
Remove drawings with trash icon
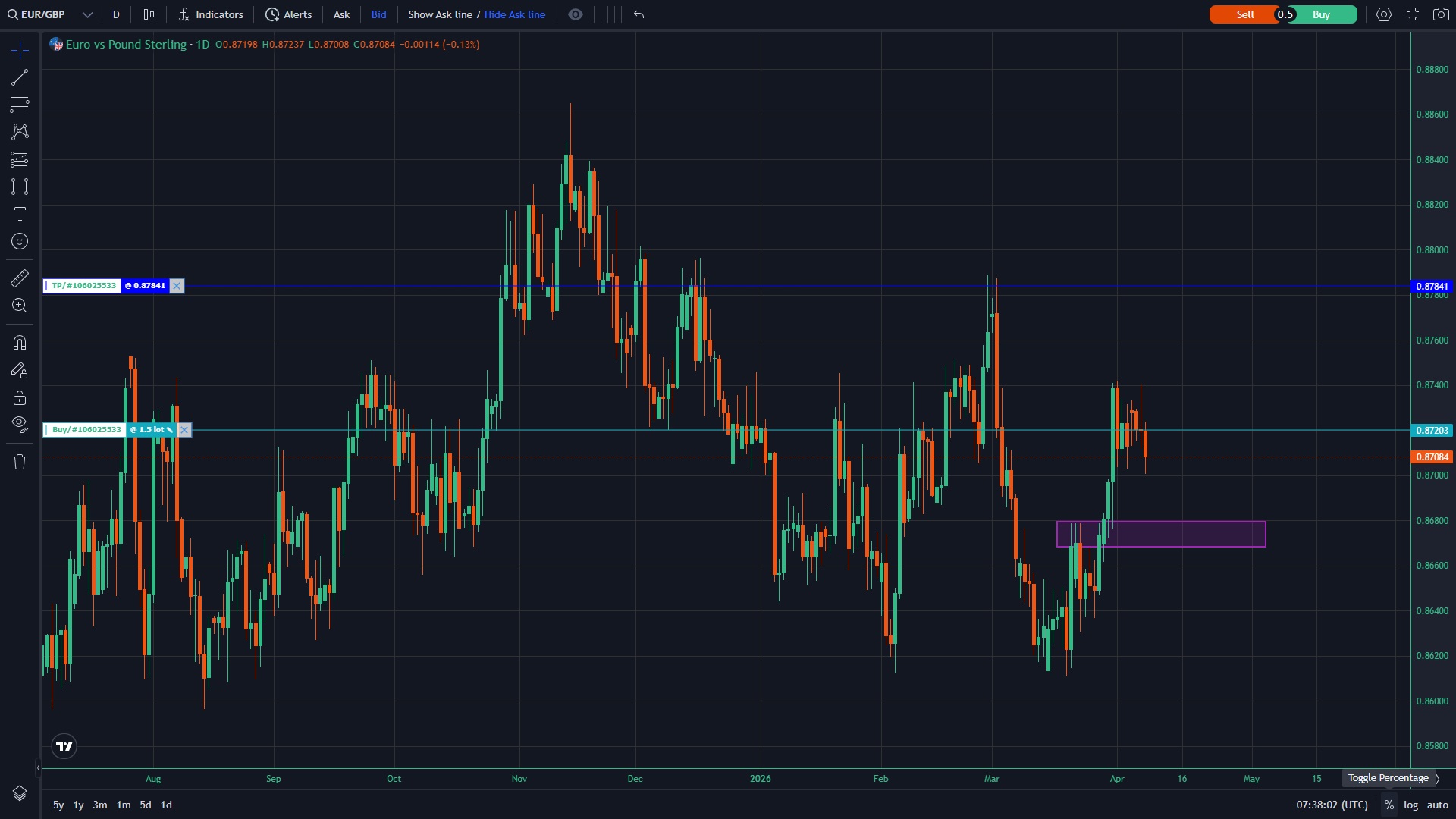pyautogui.click(x=20, y=462)
